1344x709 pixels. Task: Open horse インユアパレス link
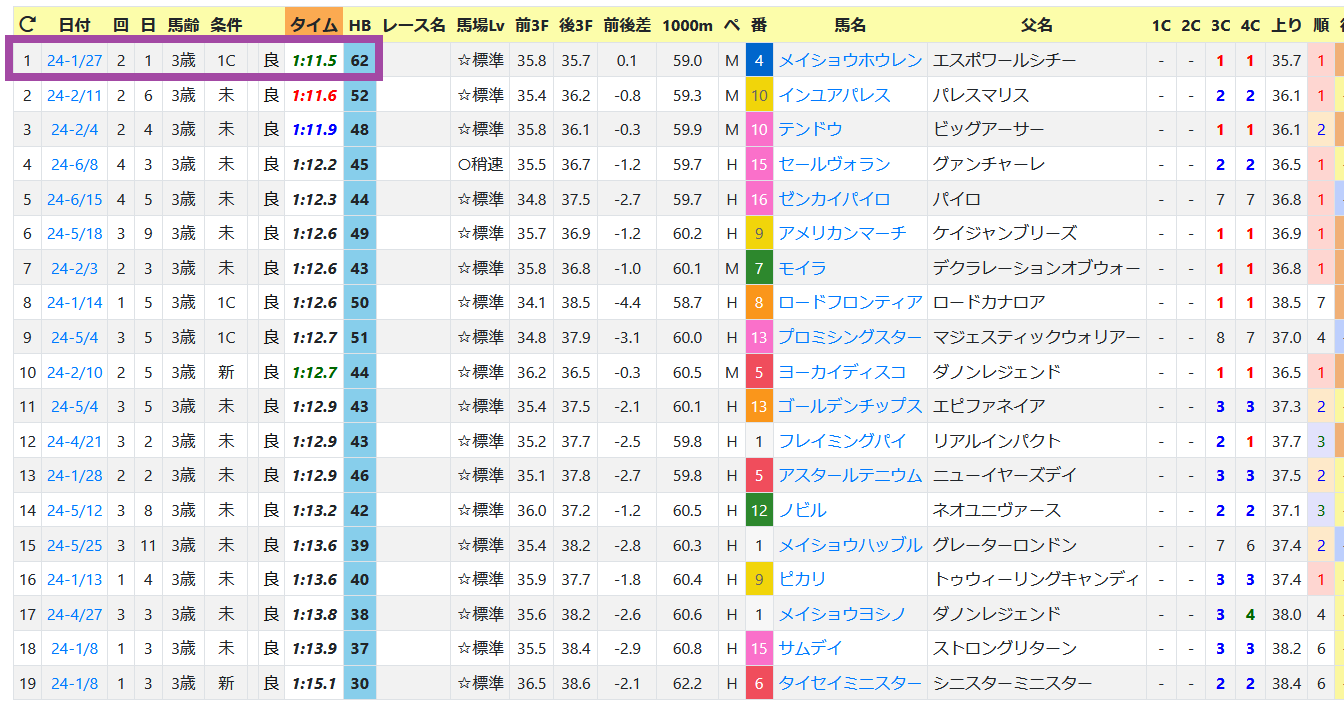coord(834,96)
